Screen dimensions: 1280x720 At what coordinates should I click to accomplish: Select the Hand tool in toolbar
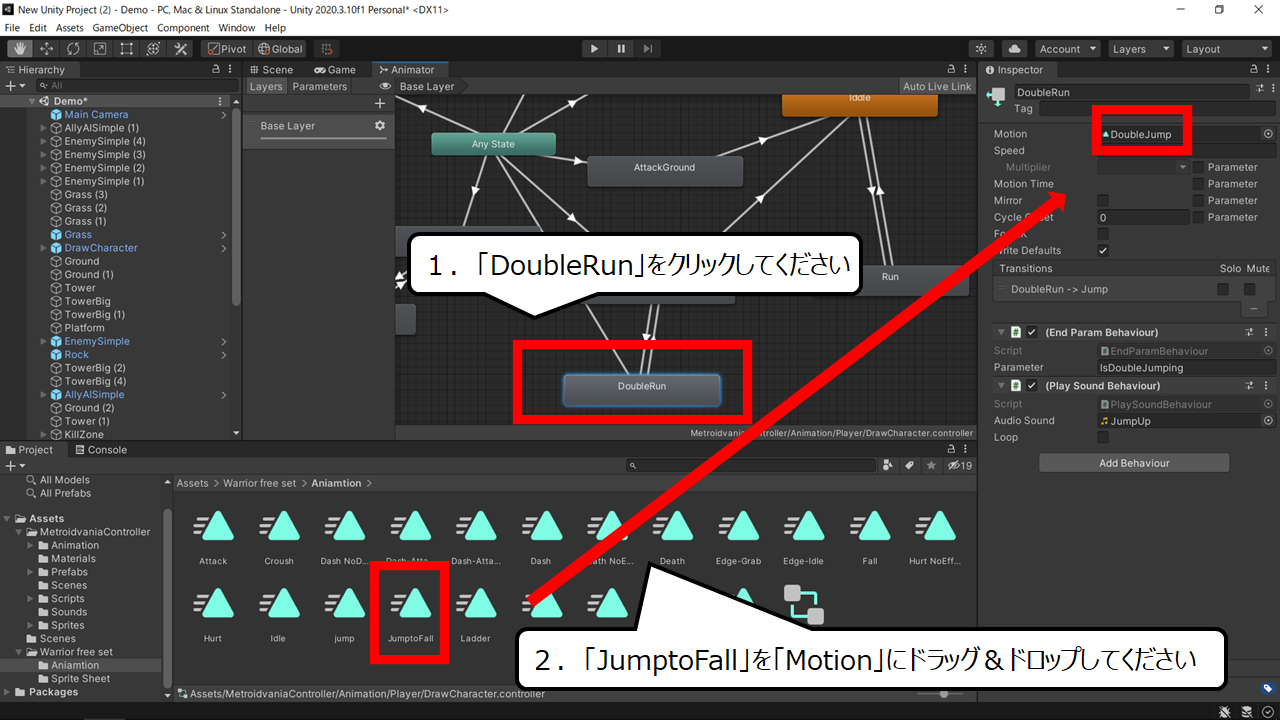click(19, 49)
